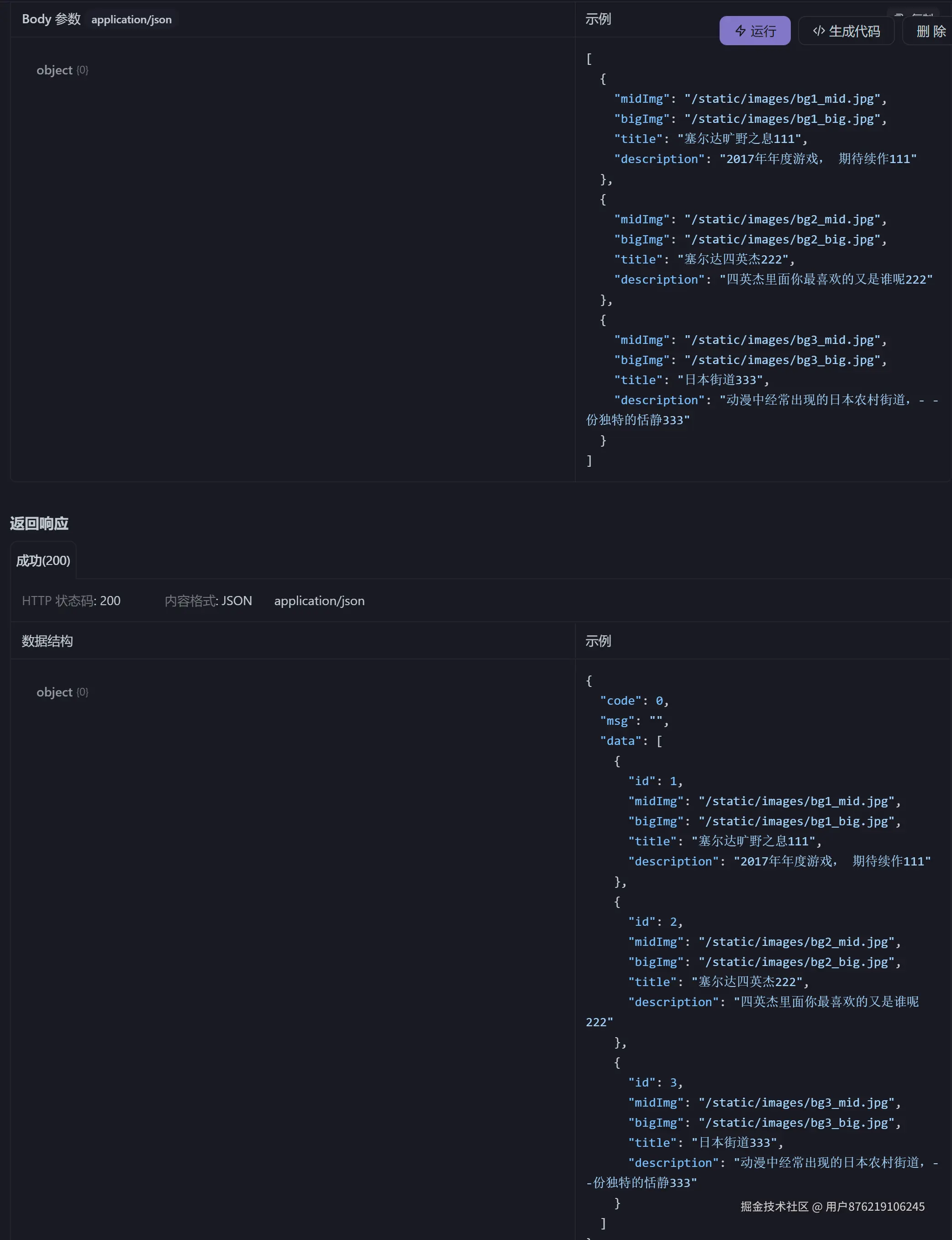The image size is (952, 1240).
Task: Click the 生成代码 code brackets button
Action: pyautogui.click(x=846, y=31)
